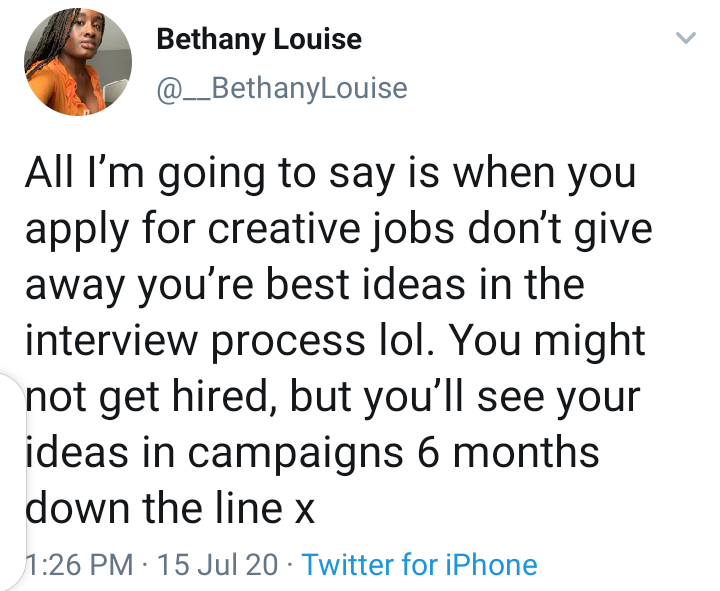Viewport: 720px width, 591px height.
Task: Click the Bethany Louise display name
Action: tap(259, 39)
